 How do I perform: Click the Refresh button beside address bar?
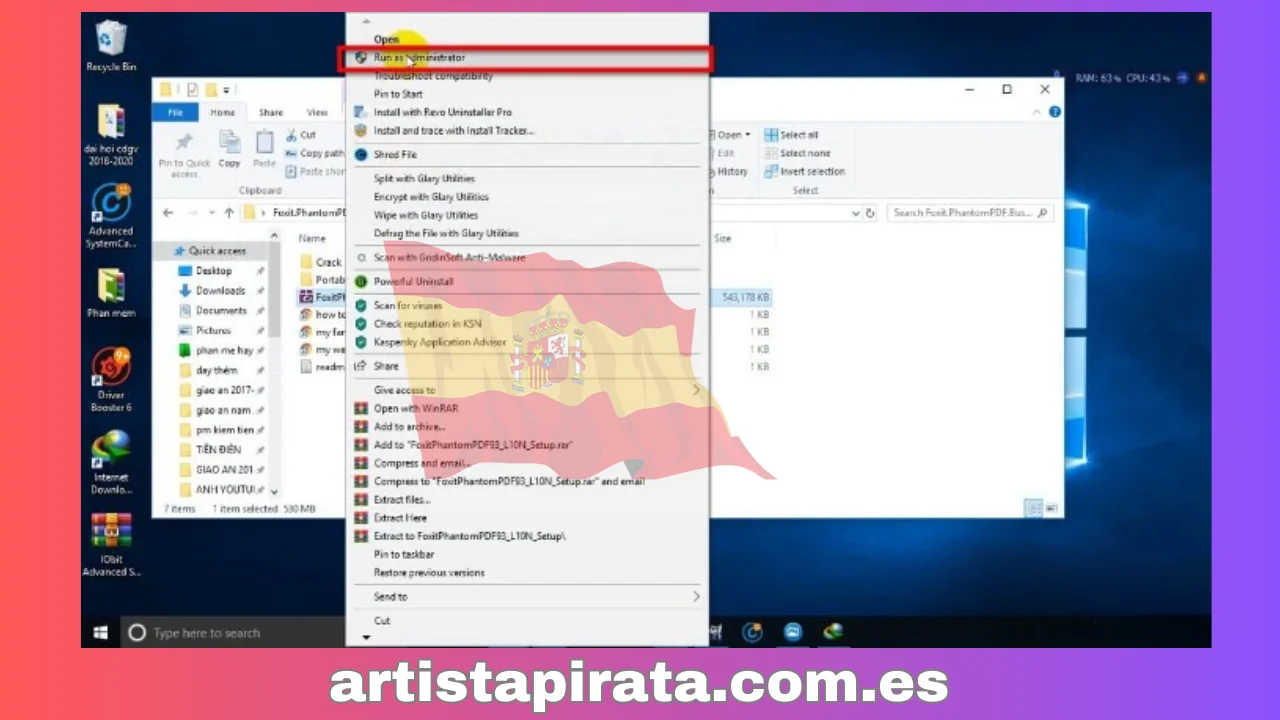(x=870, y=213)
